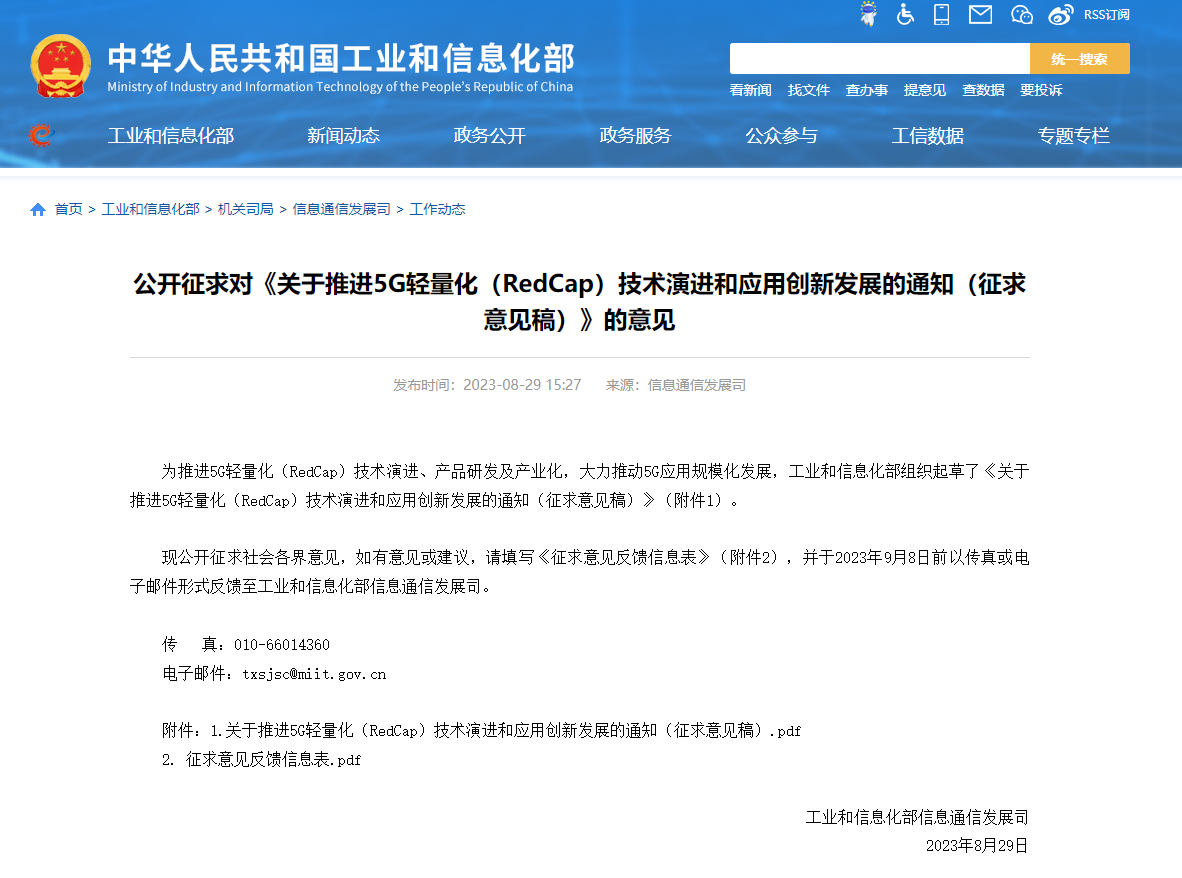Click the 统一搜索 search button
This screenshot has height=878, width=1182.
point(1079,58)
